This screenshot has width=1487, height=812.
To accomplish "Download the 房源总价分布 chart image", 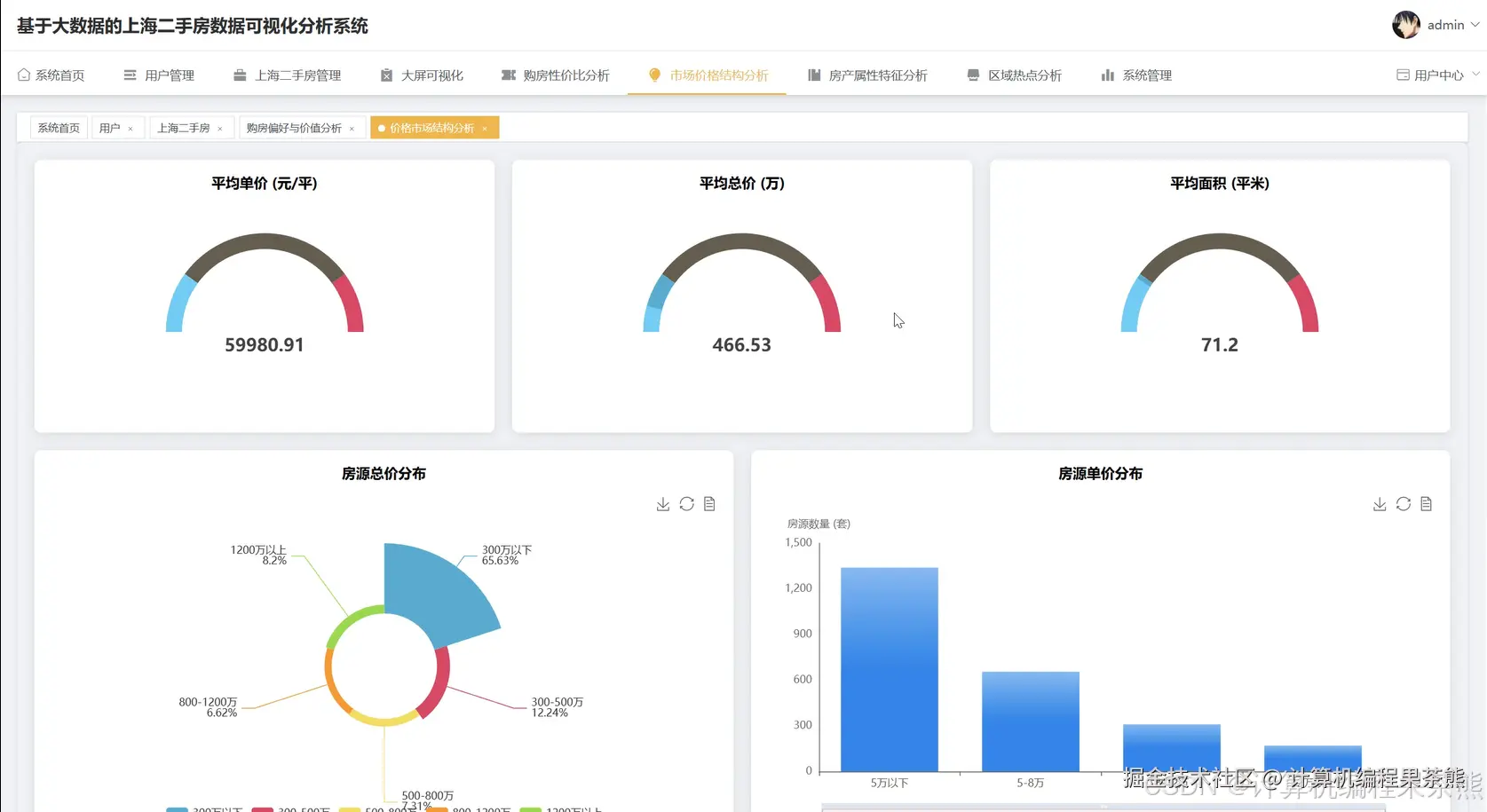I will [x=663, y=504].
